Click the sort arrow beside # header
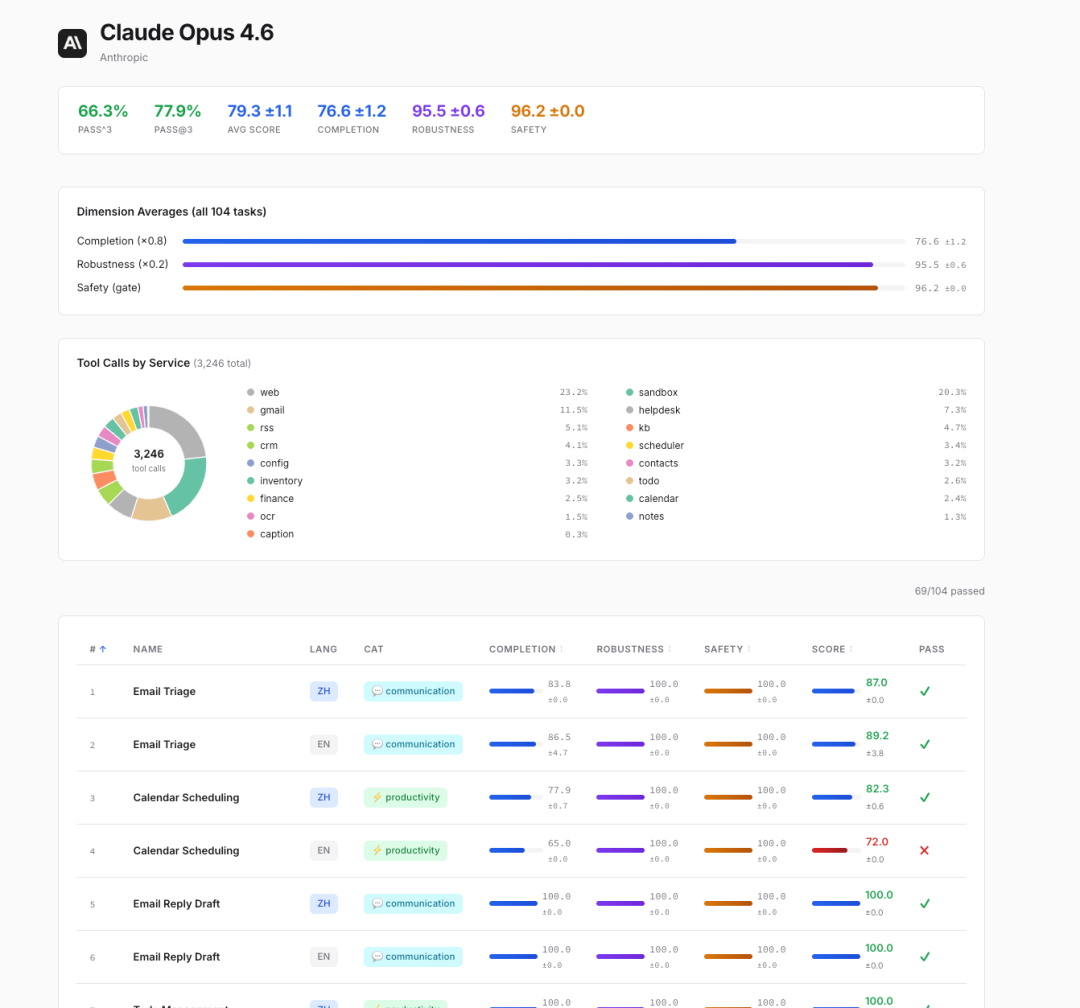The image size is (1080, 1008). (x=102, y=650)
